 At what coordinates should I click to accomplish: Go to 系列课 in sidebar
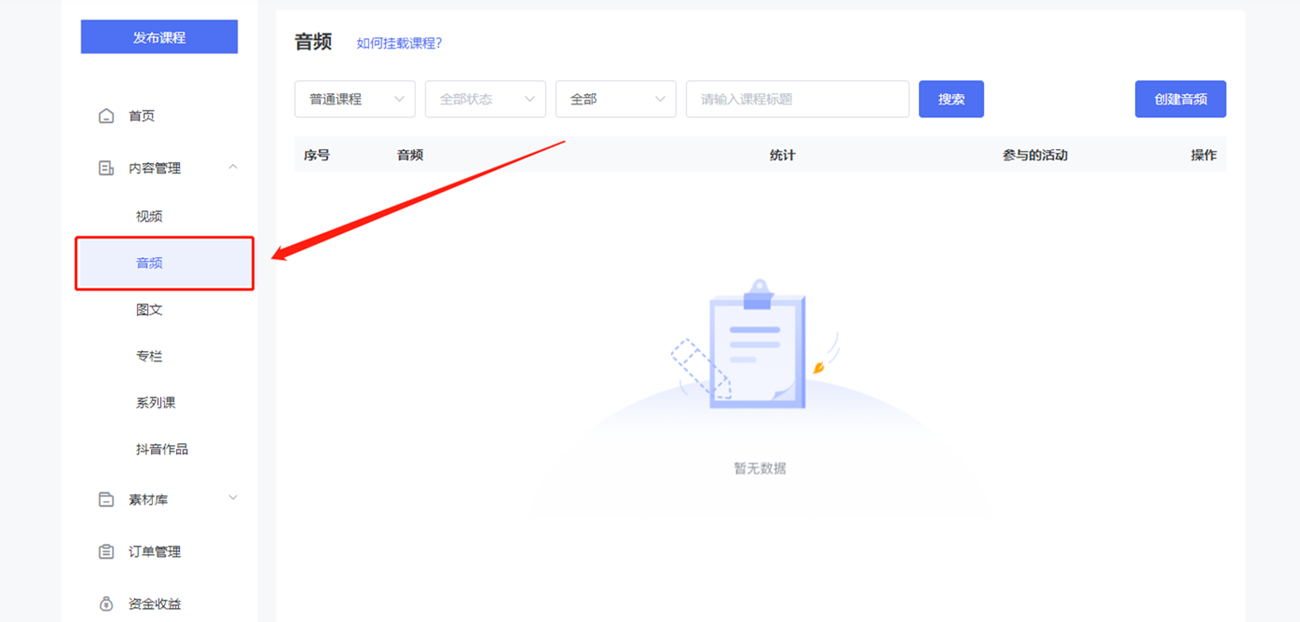[155, 403]
